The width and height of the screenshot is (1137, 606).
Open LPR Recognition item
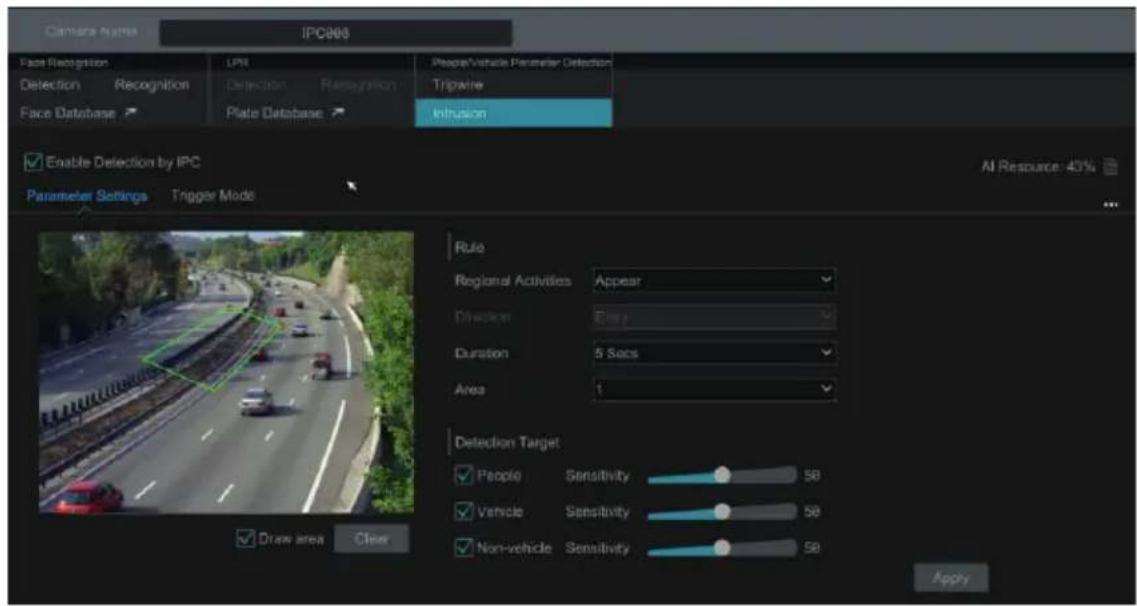[357, 85]
